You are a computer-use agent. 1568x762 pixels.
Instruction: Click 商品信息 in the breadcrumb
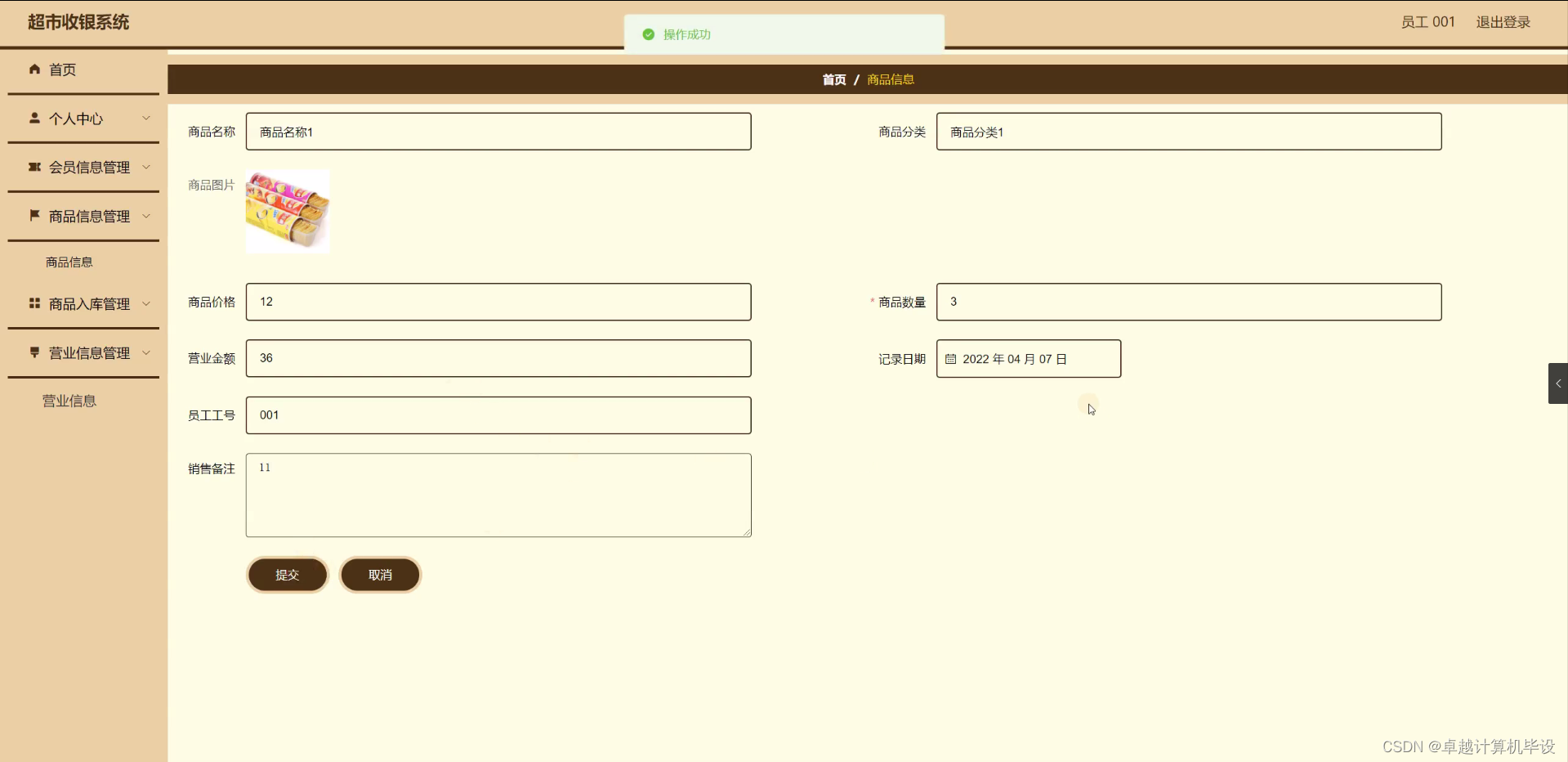pyautogui.click(x=891, y=79)
